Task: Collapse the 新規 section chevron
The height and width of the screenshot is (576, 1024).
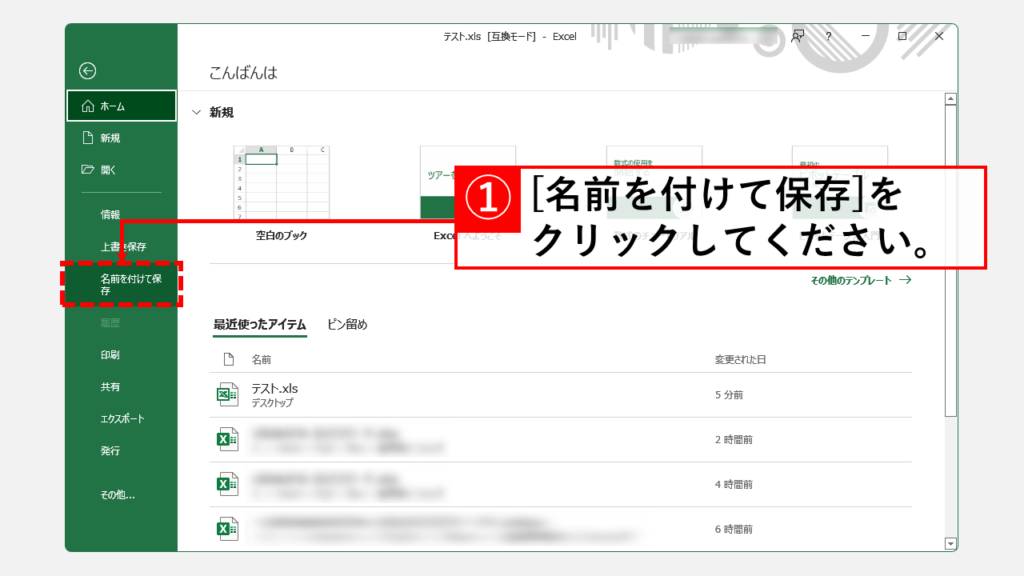Action: pyautogui.click(x=196, y=113)
